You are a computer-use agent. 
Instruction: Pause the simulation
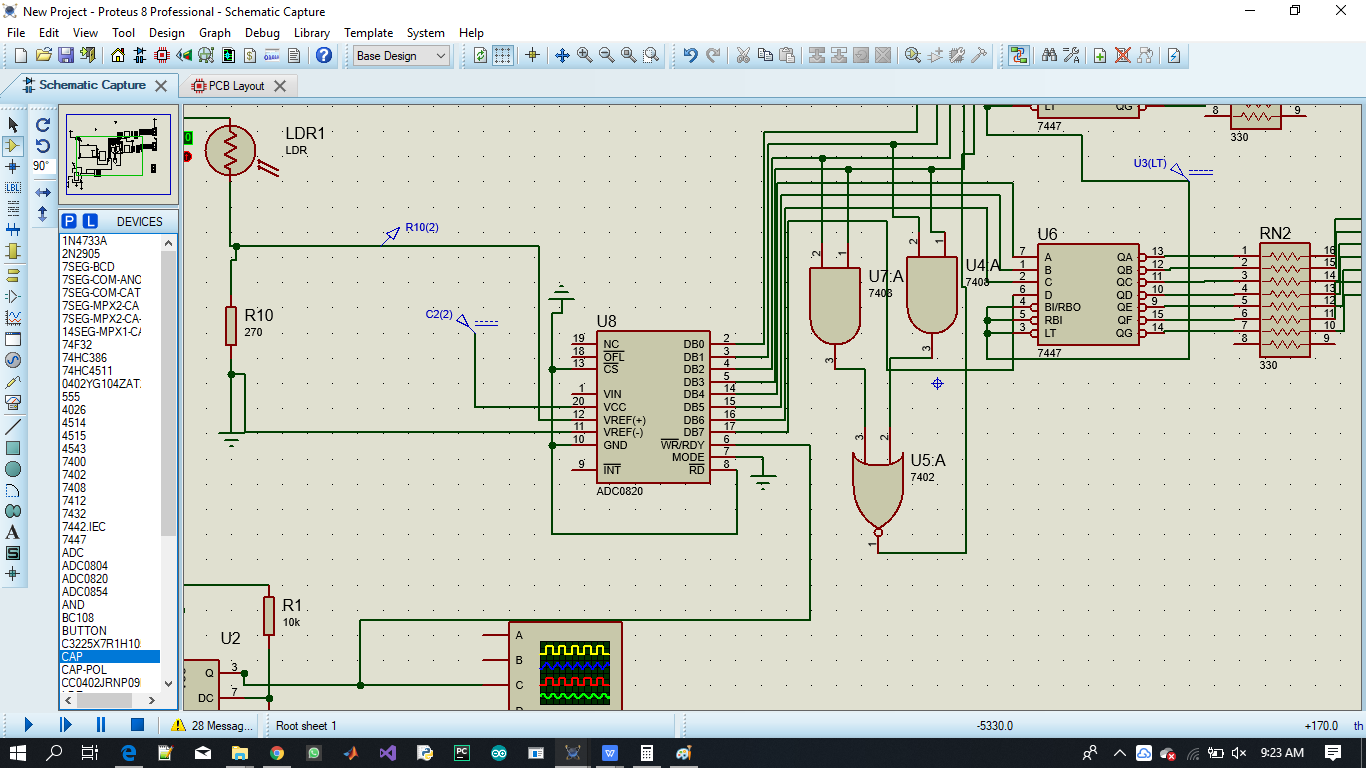coord(101,725)
